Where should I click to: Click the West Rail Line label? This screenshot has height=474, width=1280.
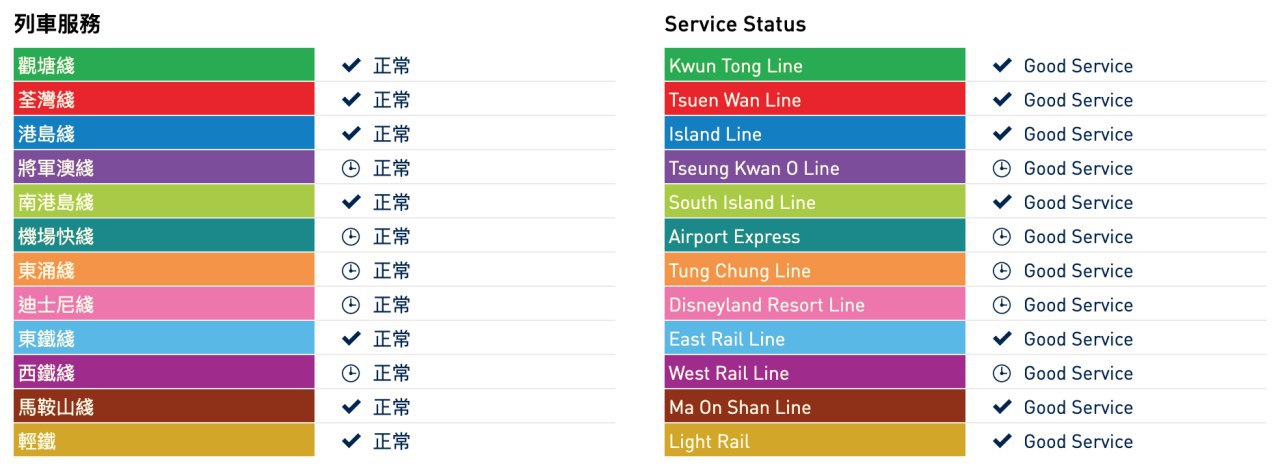(729, 373)
